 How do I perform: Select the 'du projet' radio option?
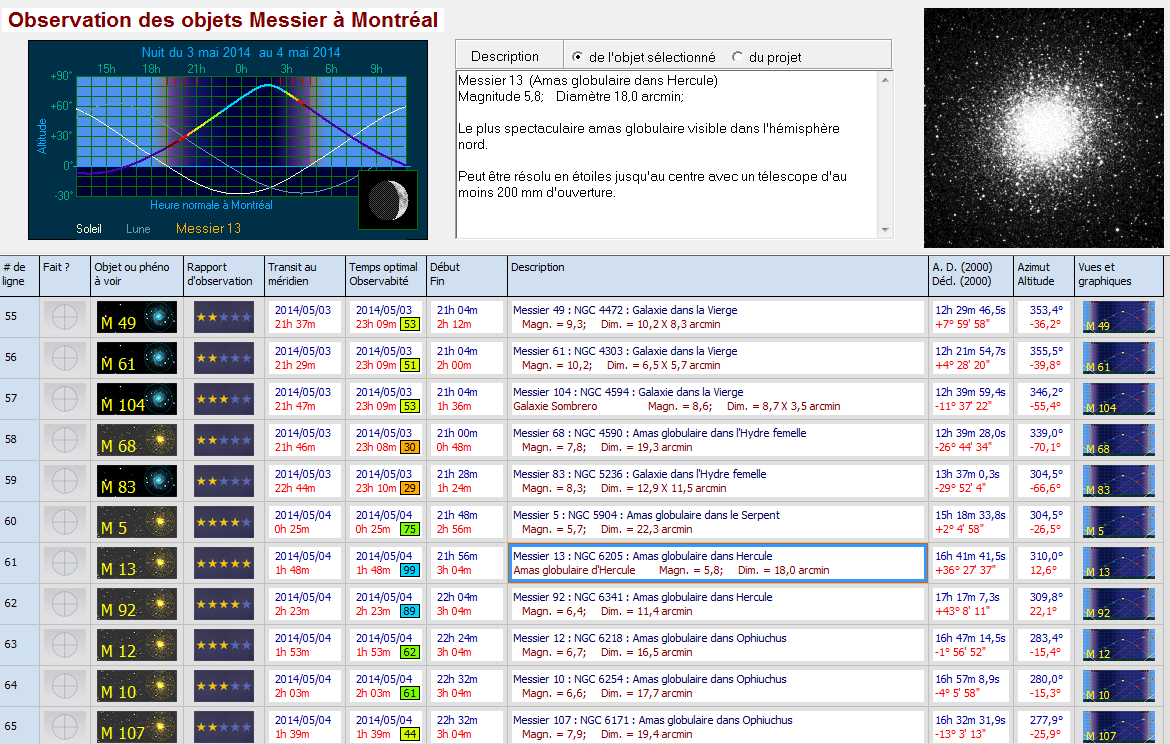coord(738,57)
